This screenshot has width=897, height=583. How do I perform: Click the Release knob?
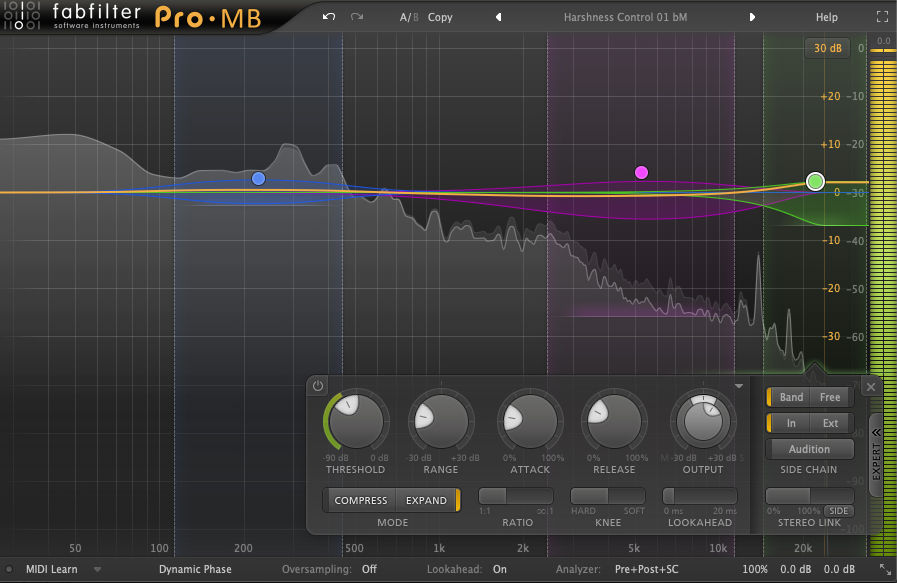[x=614, y=422]
